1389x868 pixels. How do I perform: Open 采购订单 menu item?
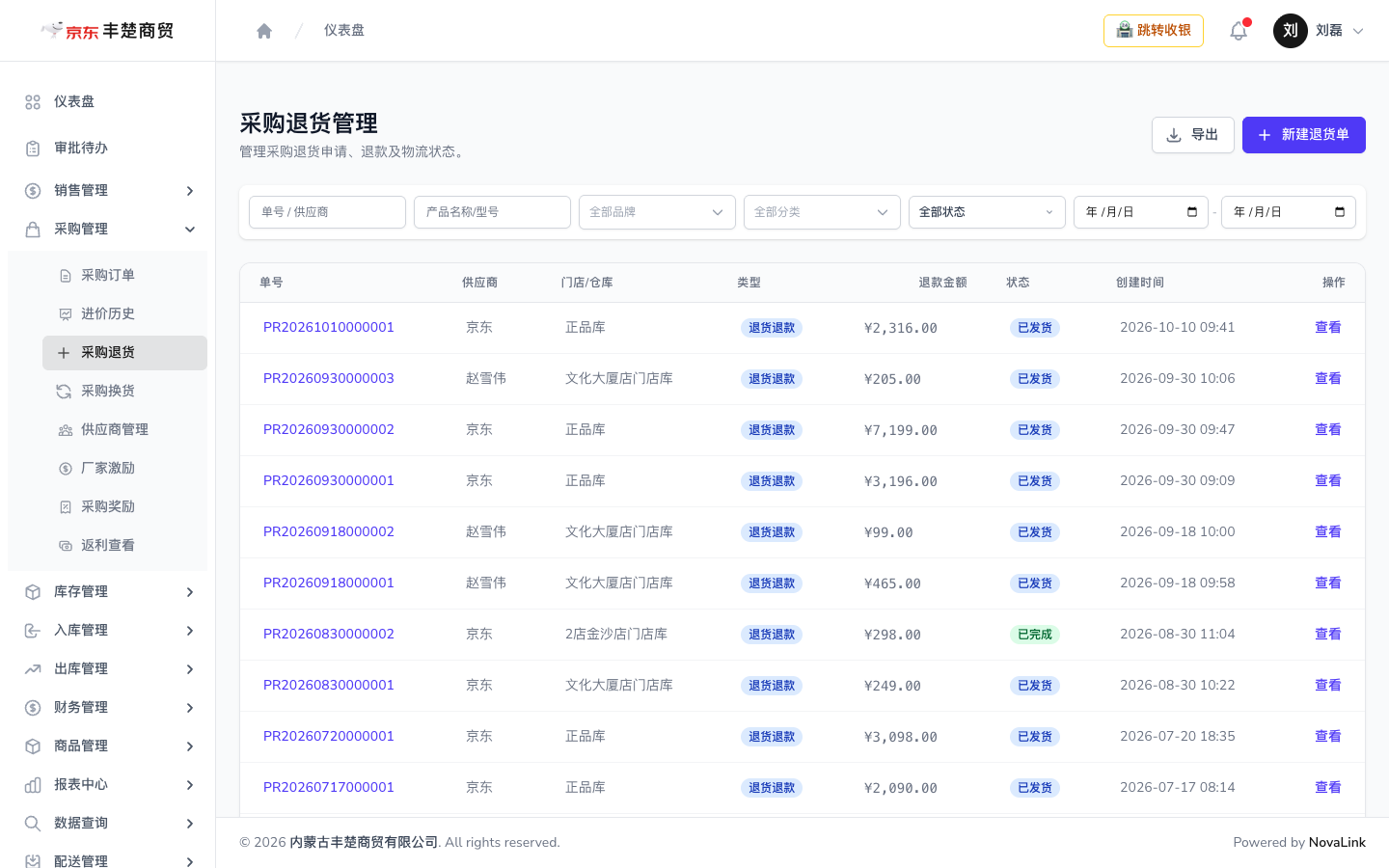click(124, 276)
